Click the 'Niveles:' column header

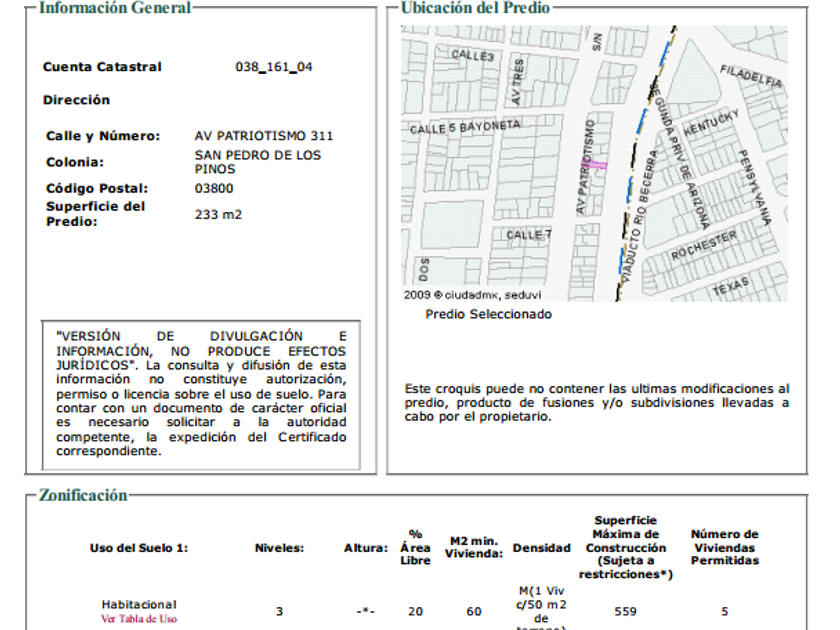[x=279, y=548]
